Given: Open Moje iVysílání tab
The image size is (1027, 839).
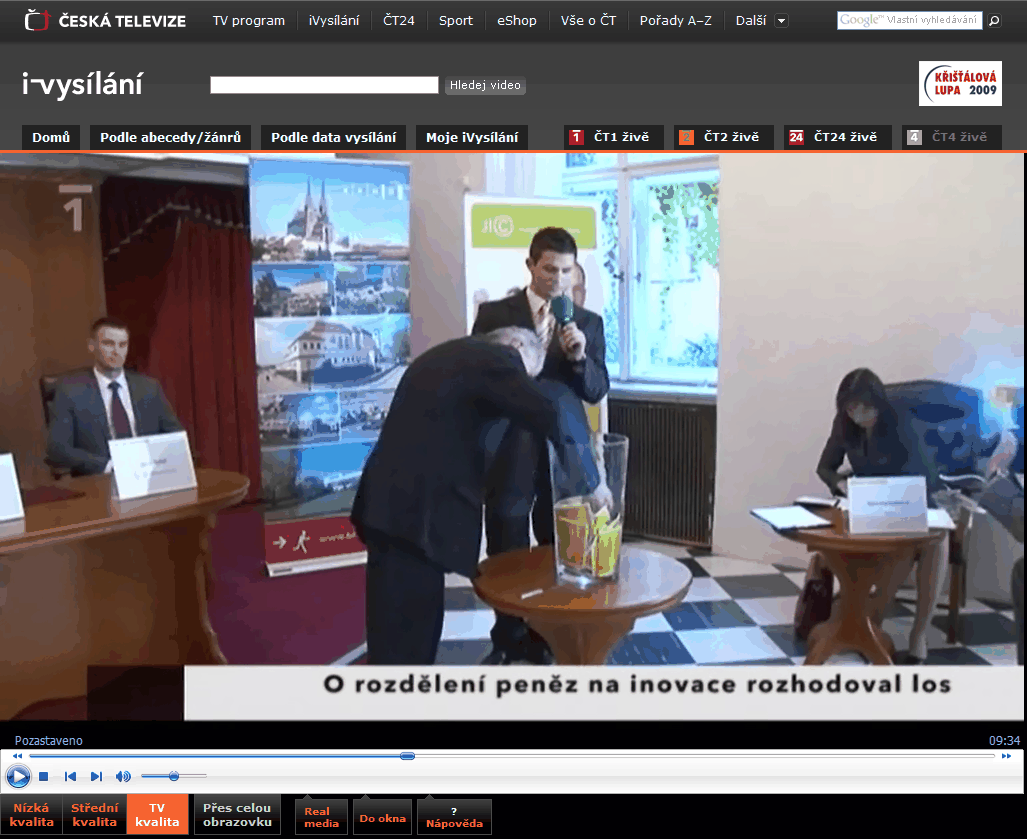Looking at the screenshot, I should [472, 138].
